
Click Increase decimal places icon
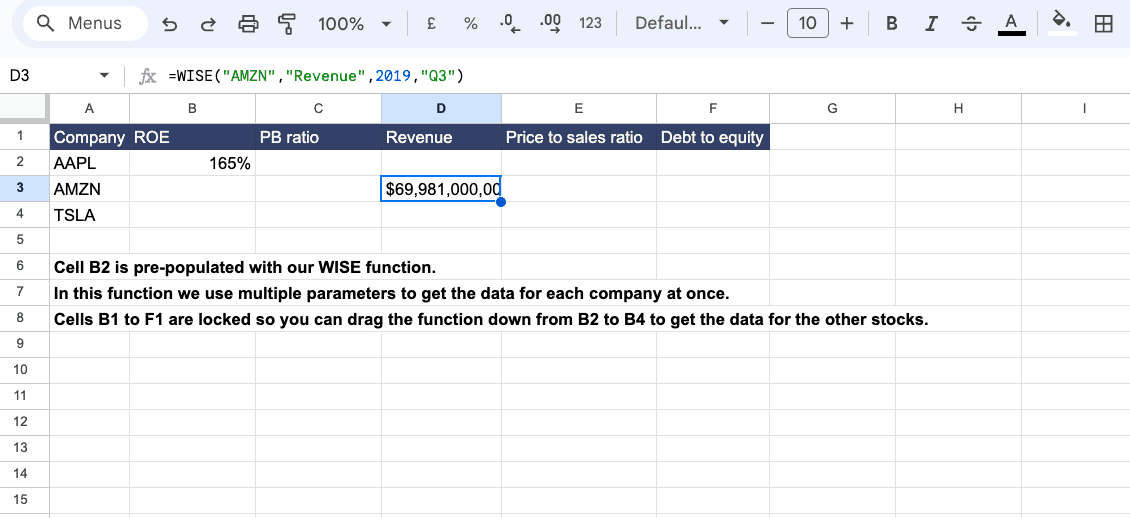549,24
